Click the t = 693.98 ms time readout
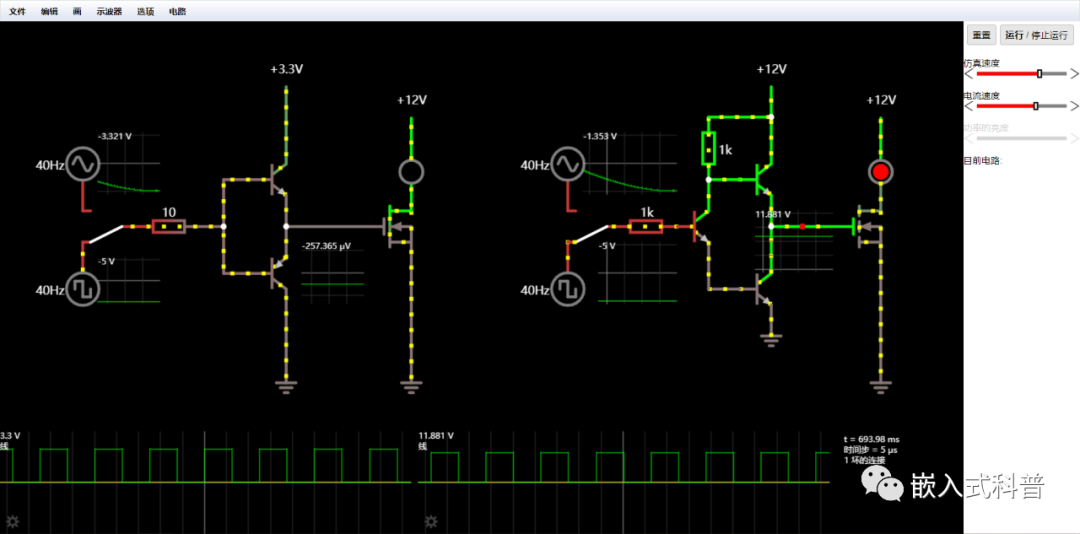This screenshot has height=534, width=1080. tap(871, 439)
